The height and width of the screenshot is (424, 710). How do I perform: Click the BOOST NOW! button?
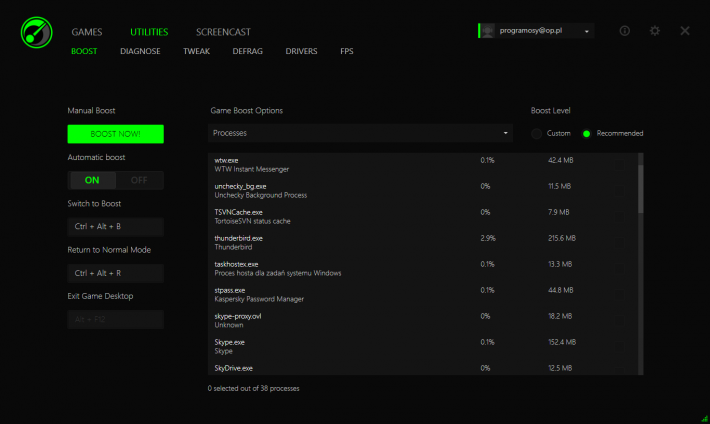[x=115, y=134]
